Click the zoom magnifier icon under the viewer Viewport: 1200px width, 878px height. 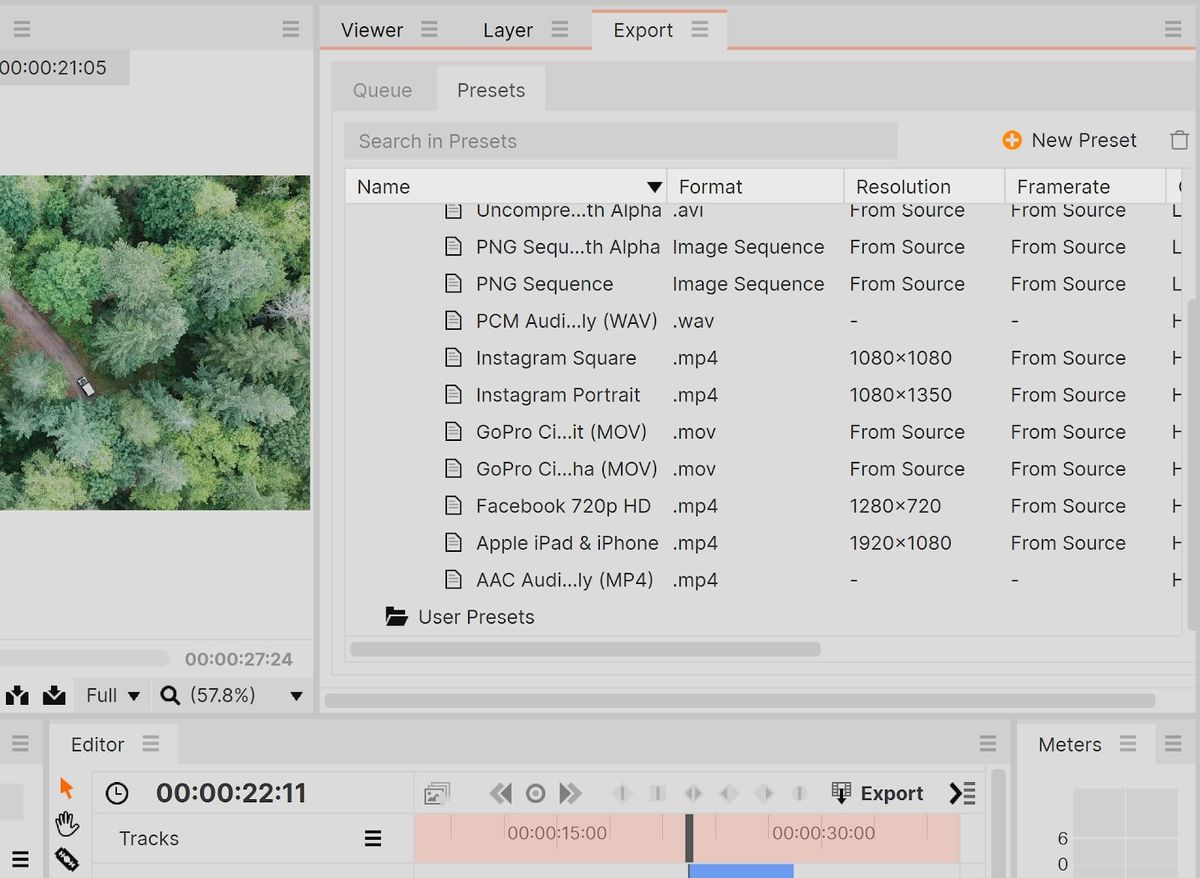pyautogui.click(x=172, y=694)
